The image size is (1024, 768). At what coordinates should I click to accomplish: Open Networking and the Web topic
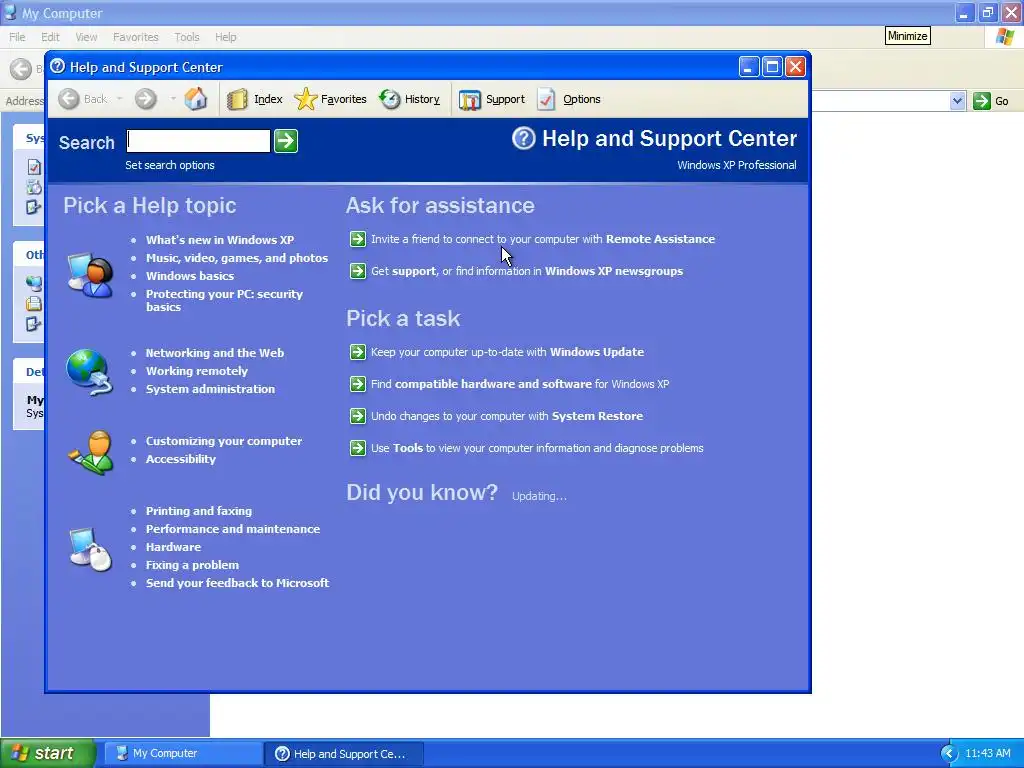(x=215, y=353)
